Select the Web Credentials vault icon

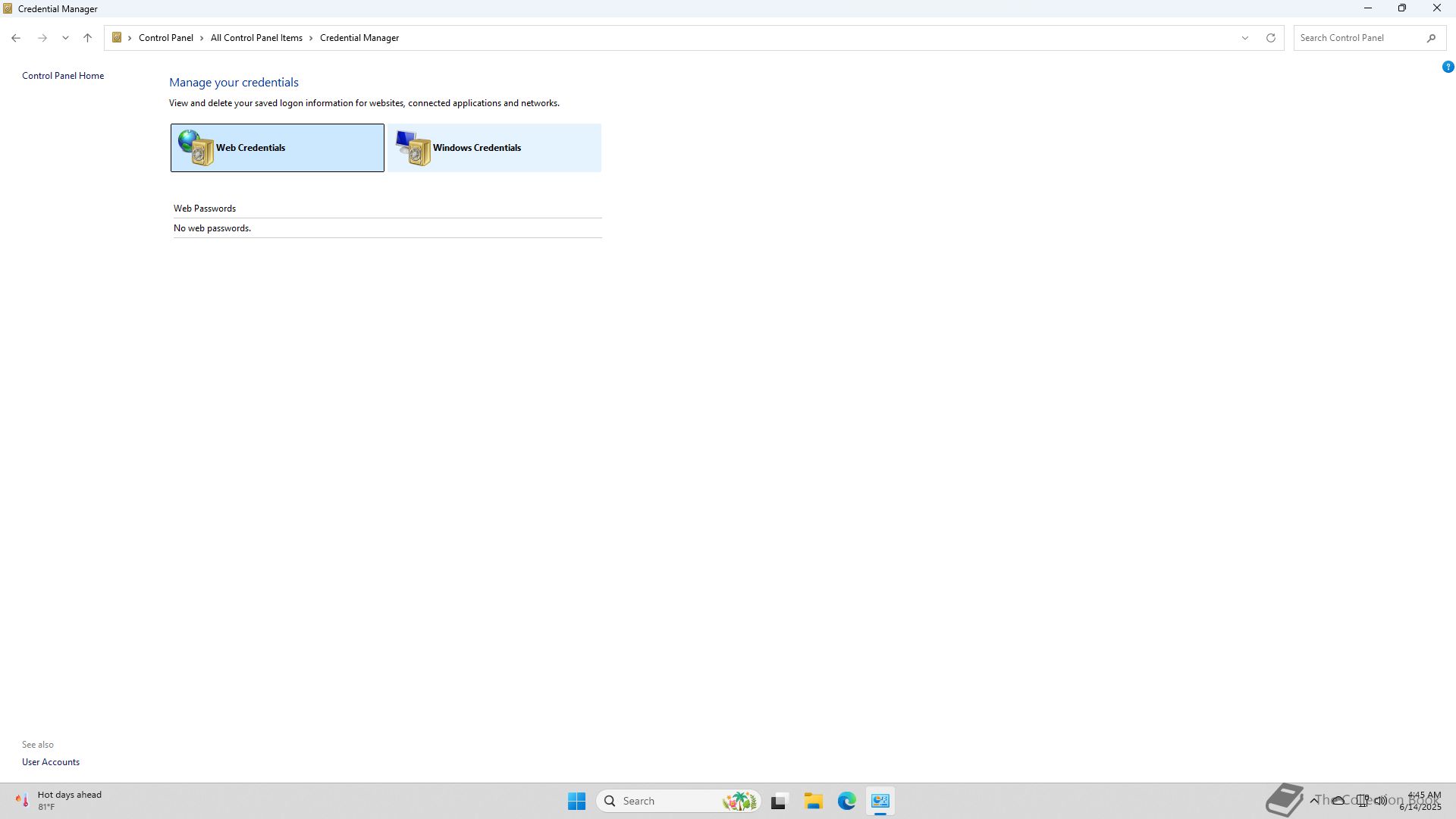point(196,148)
